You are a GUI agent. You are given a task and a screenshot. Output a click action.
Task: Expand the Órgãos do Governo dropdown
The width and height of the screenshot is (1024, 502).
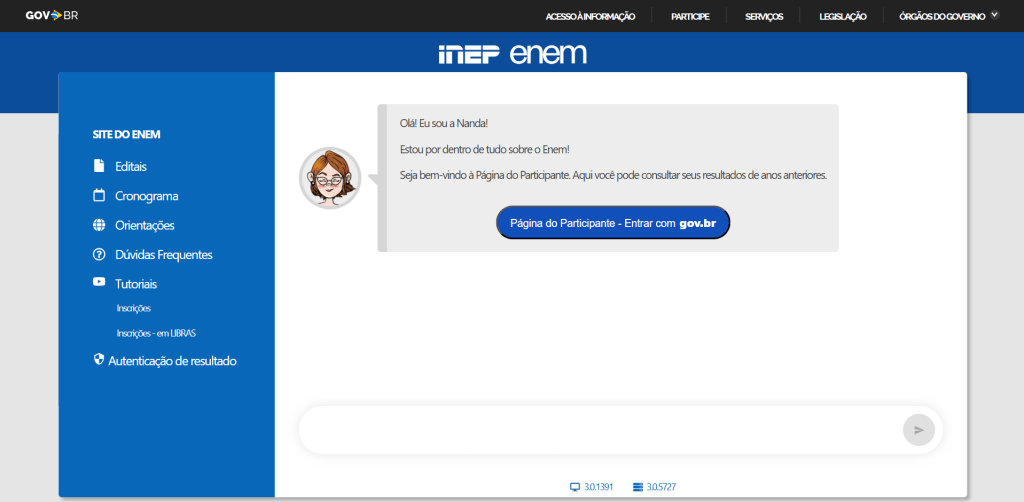[x=994, y=15]
